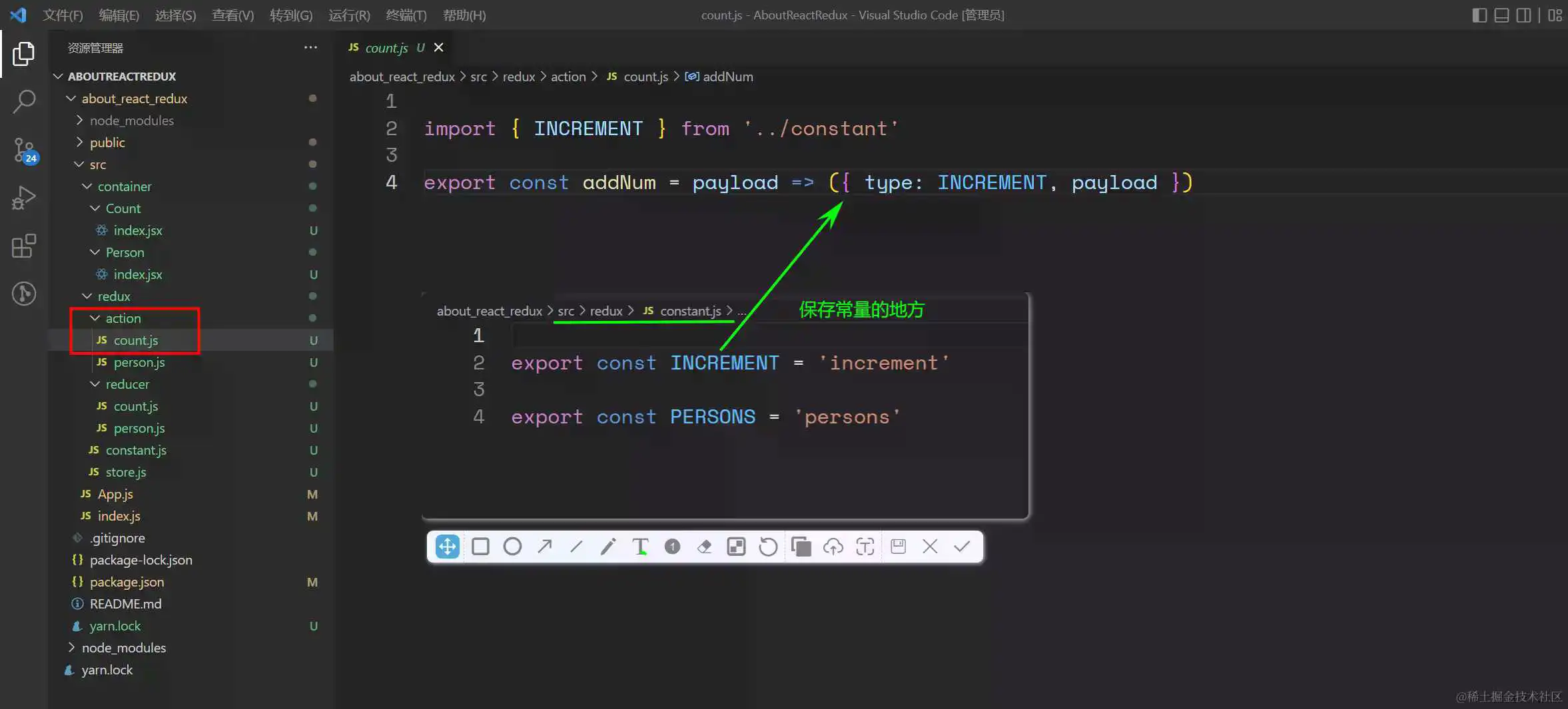Open Source Control with 24 changes
The width and height of the screenshot is (1568, 709).
tap(25, 150)
